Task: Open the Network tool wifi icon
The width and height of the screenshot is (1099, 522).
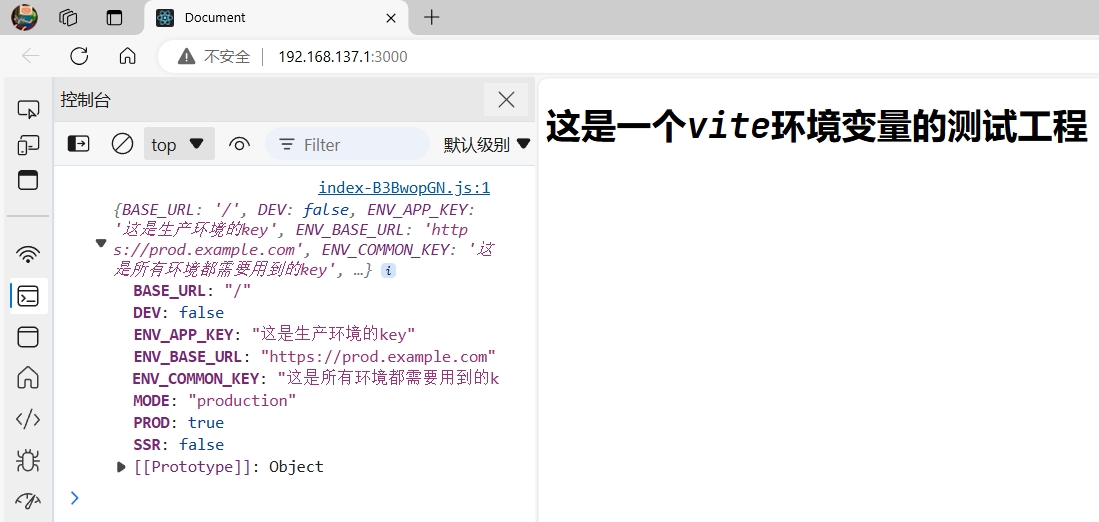Action: 28,254
